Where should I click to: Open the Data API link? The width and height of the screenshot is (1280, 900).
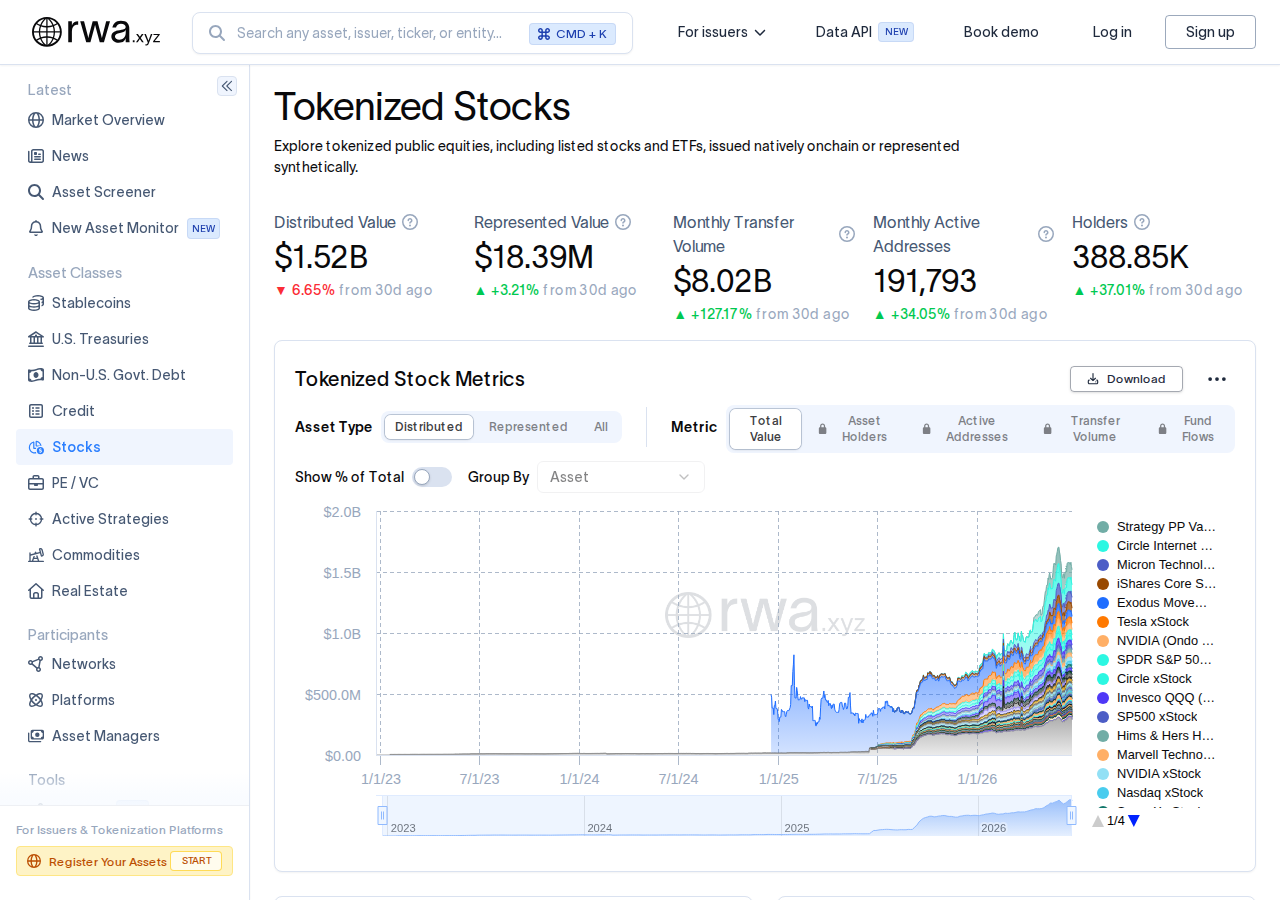[864, 32]
